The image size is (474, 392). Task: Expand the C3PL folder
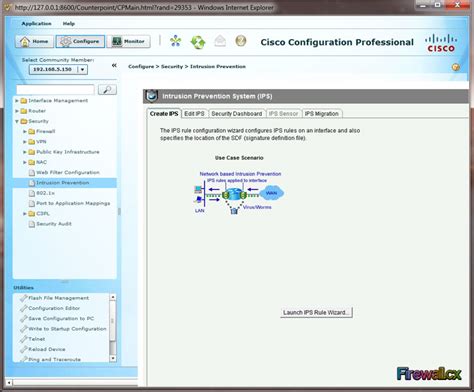coord(25,214)
